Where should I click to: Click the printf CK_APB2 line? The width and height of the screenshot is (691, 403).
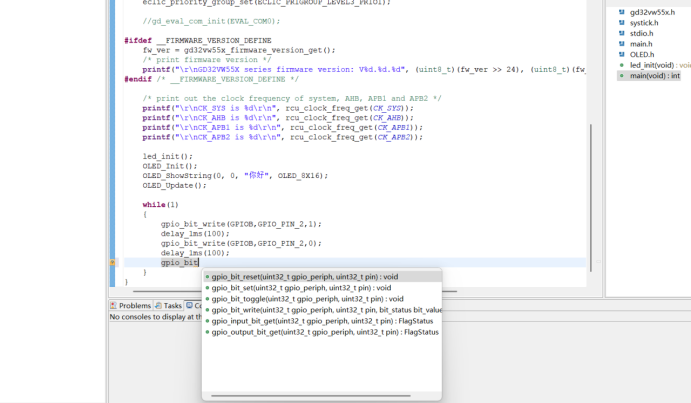tap(282, 138)
